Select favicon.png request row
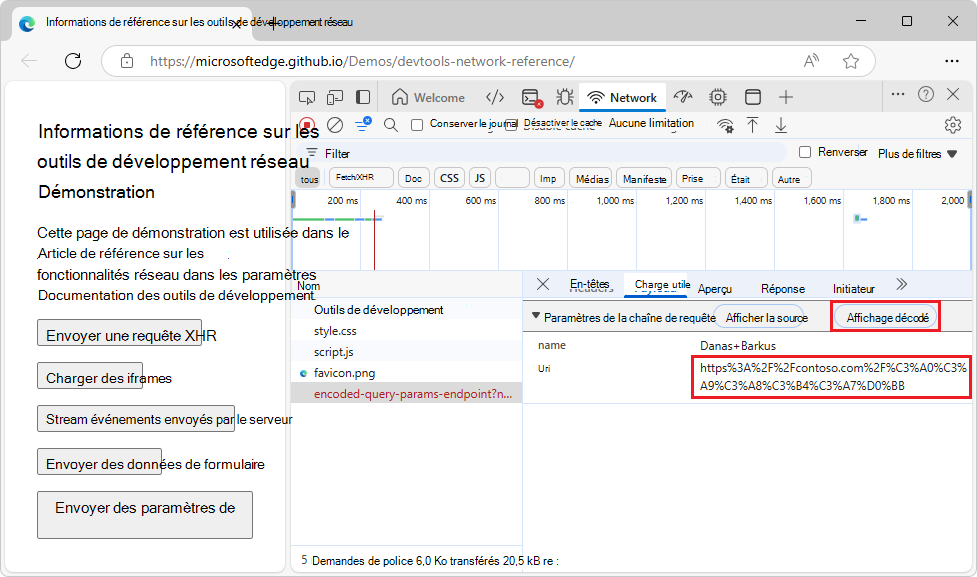This screenshot has height=577, width=977. click(x=406, y=373)
